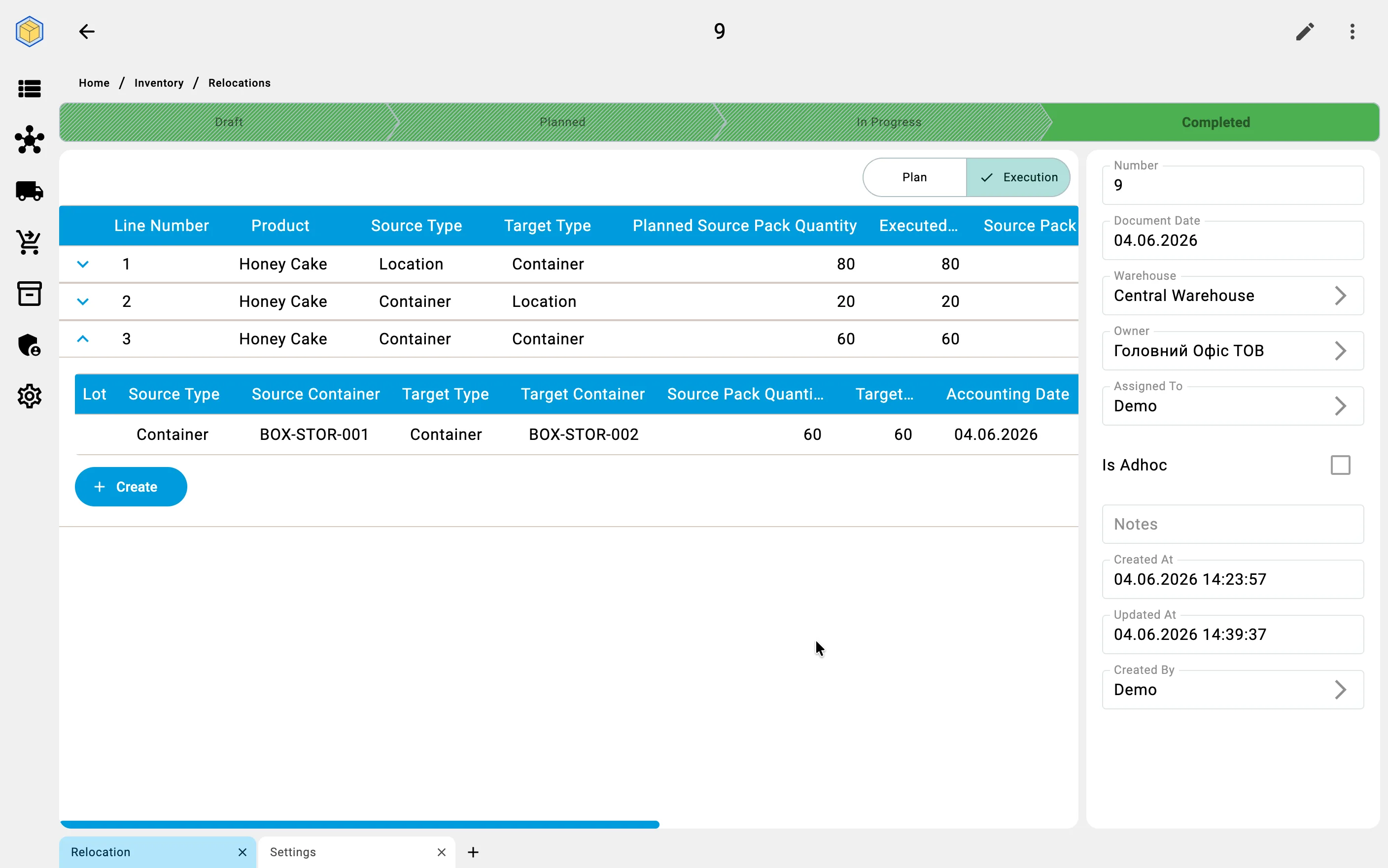The image size is (1388, 868).
Task: Expand line 1 Honey Cake row
Action: [83, 264]
